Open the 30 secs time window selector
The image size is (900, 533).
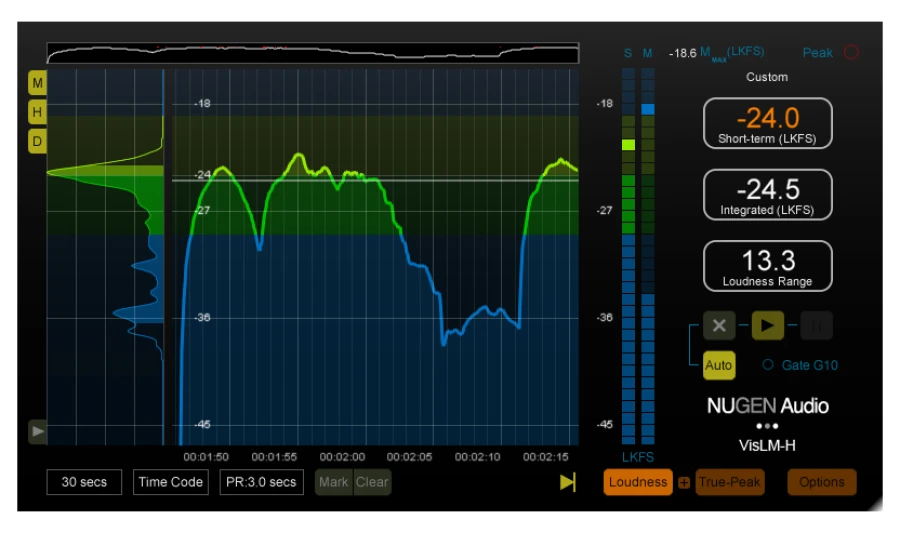[84, 482]
